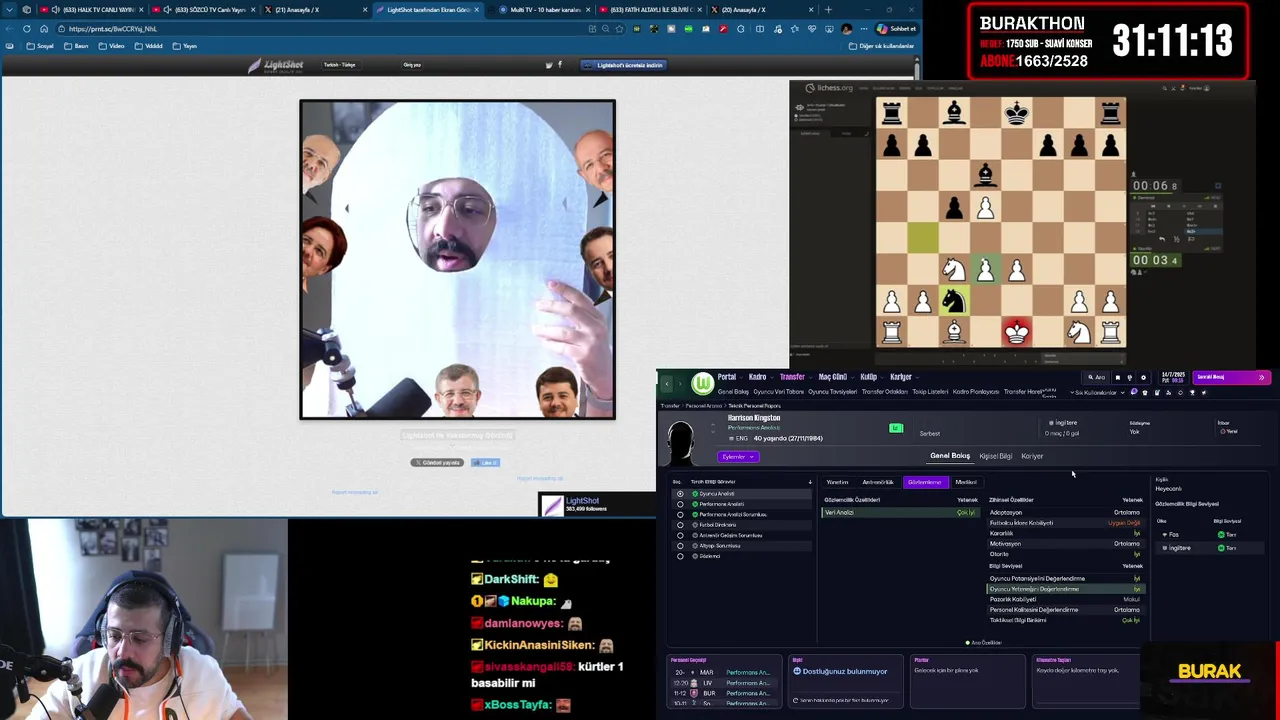Open the Oyuncu Veri Tabanı submenu link

pos(778,392)
